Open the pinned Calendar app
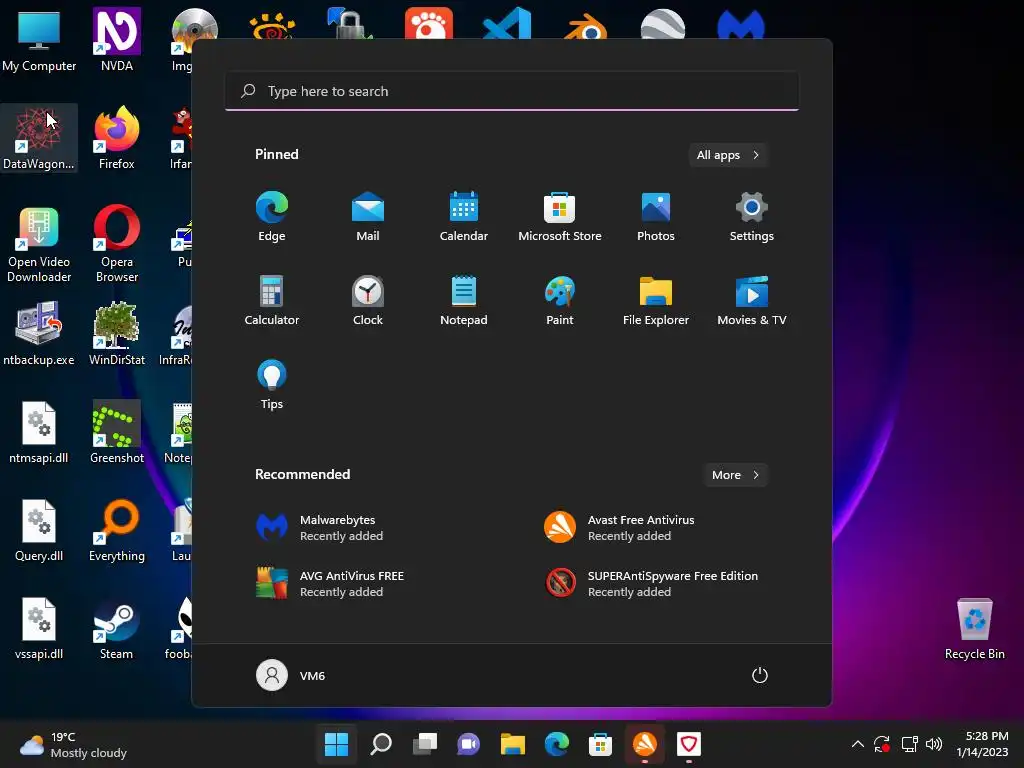This screenshot has width=1024, height=768. (464, 217)
